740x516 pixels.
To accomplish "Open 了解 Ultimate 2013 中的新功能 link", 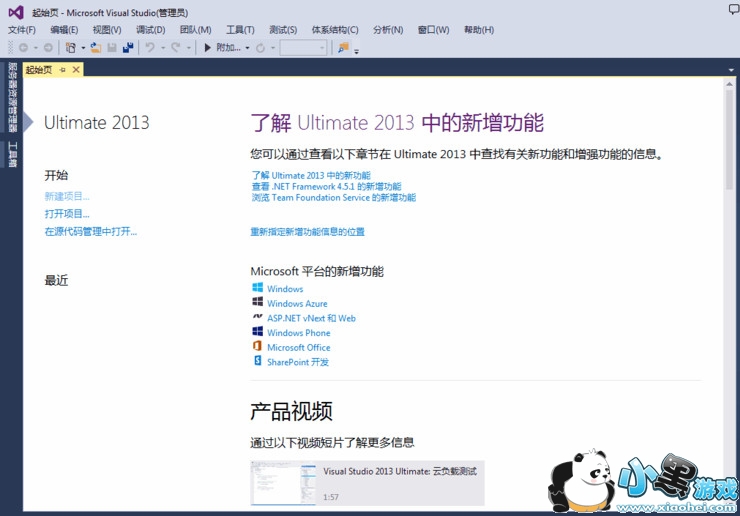I will coord(311,175).
